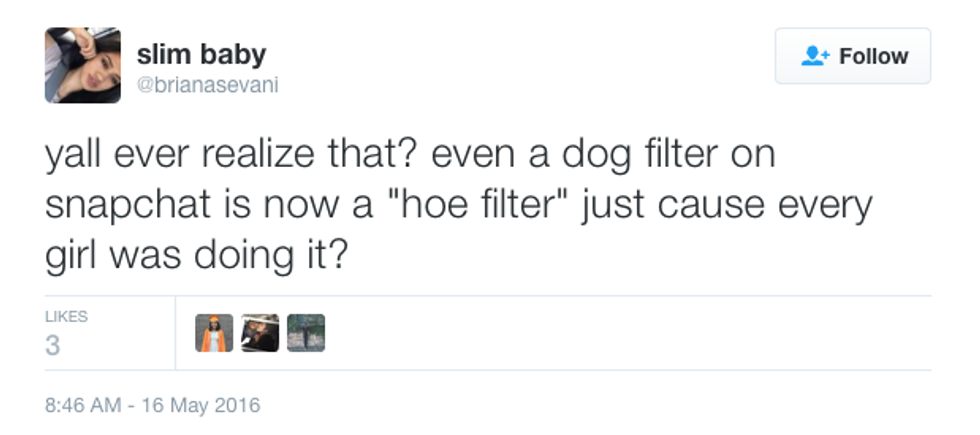The width and height of the screenshot is (980, 435).
Task: Select the middle liker avatar
Action: [x=260, y=333]
